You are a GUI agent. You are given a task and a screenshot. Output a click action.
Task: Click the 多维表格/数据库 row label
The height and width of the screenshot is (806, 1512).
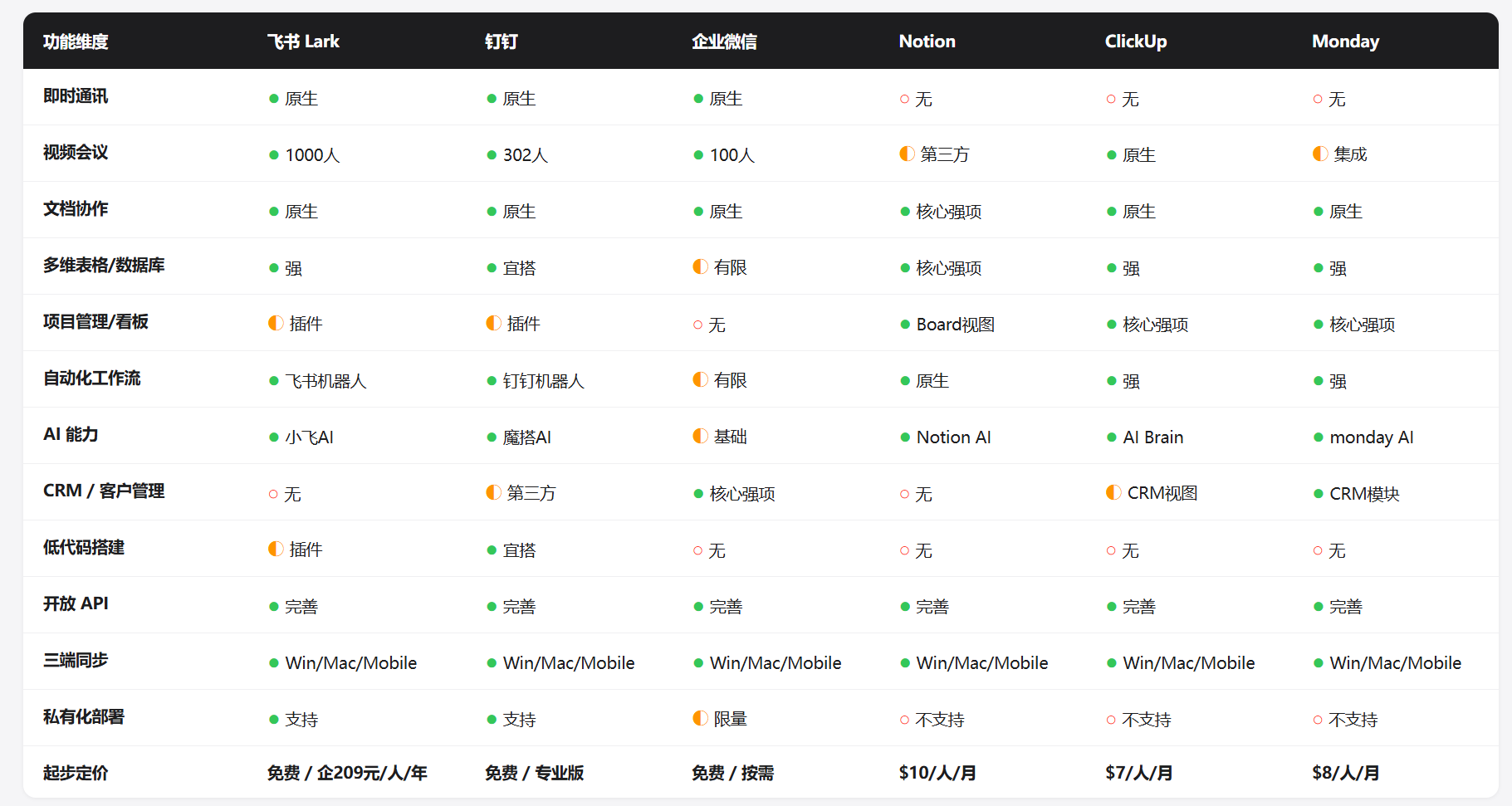click(x=104, y=266)
